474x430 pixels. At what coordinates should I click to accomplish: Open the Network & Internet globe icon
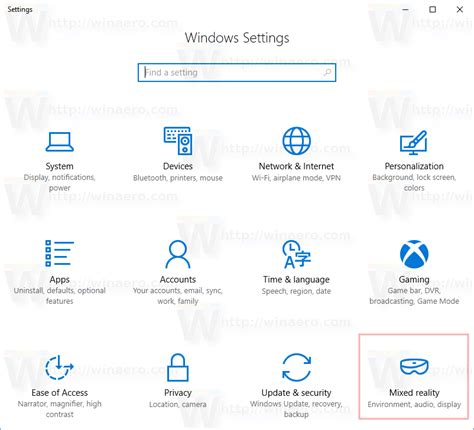[296, 141]
